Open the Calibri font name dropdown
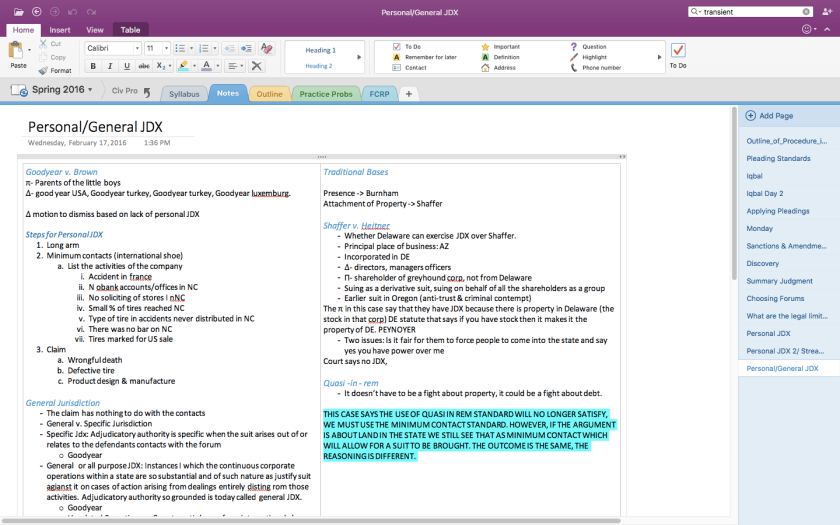The image size is (840, 525). click(x=111, y=48)
